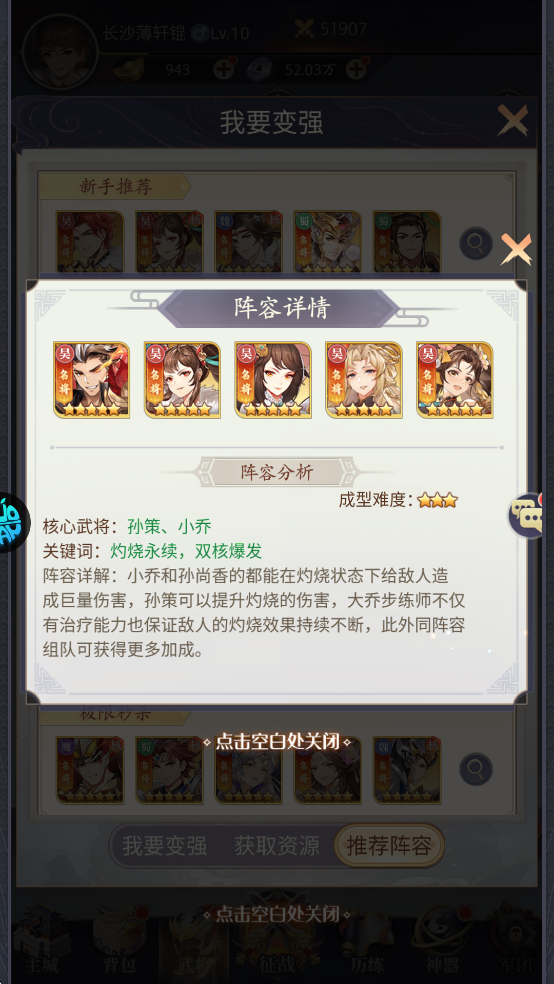Add more gold ingots with plus icon
Screen dimensions: 554x984
(223, 69)
